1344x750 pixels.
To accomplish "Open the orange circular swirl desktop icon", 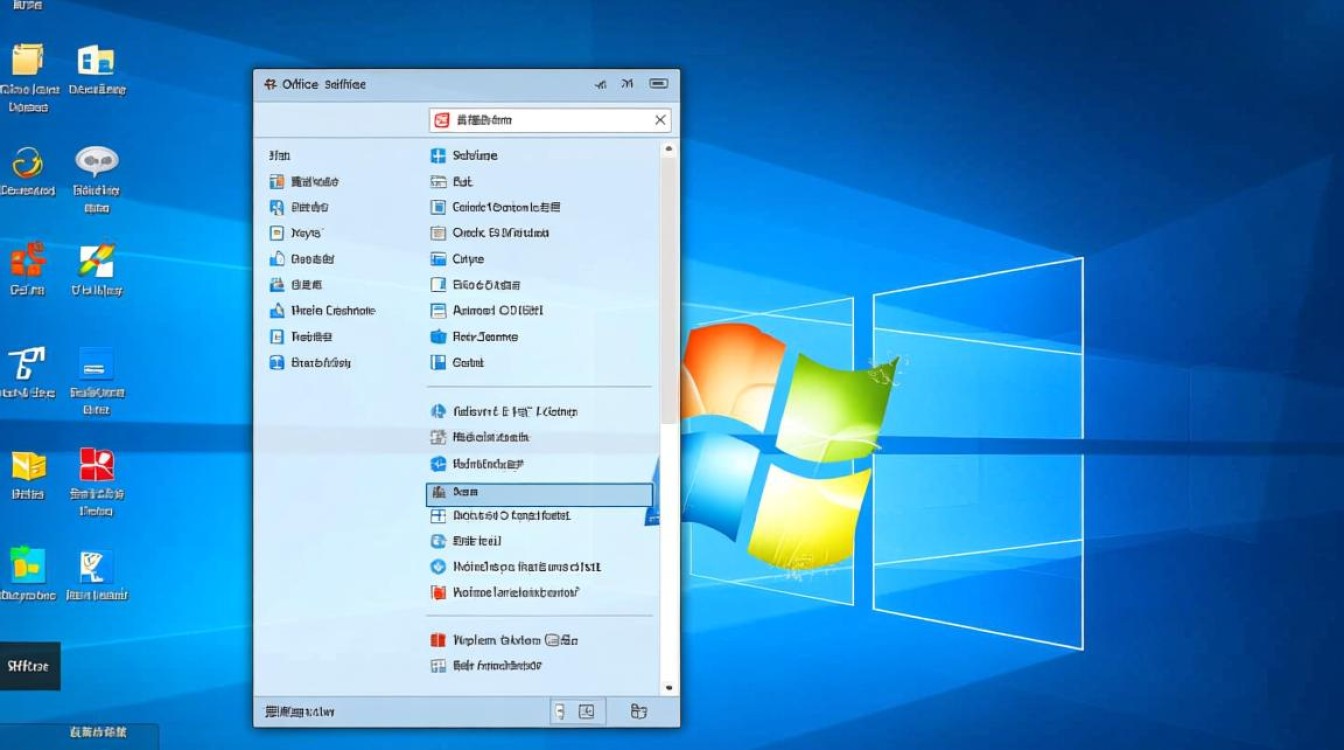I will click(x=27, y=162).
